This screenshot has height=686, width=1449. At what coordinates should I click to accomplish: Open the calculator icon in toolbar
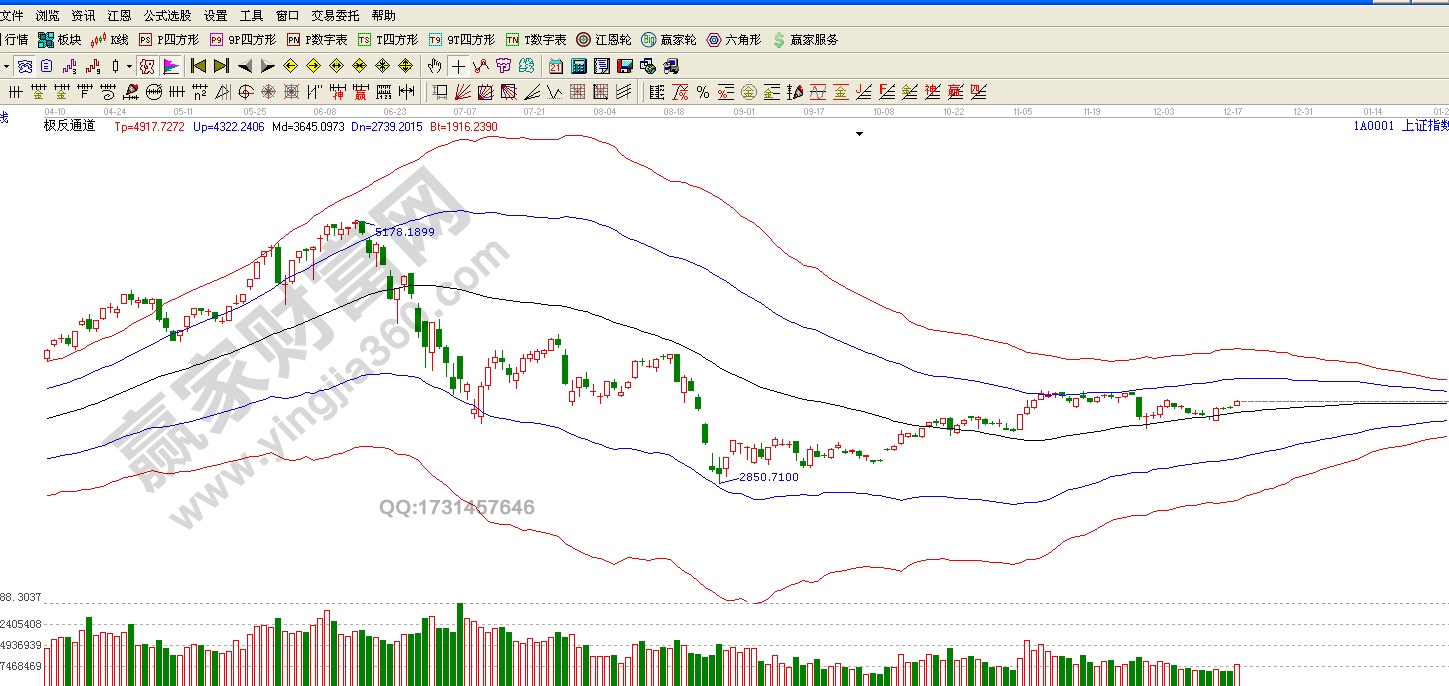pos(579,66)
